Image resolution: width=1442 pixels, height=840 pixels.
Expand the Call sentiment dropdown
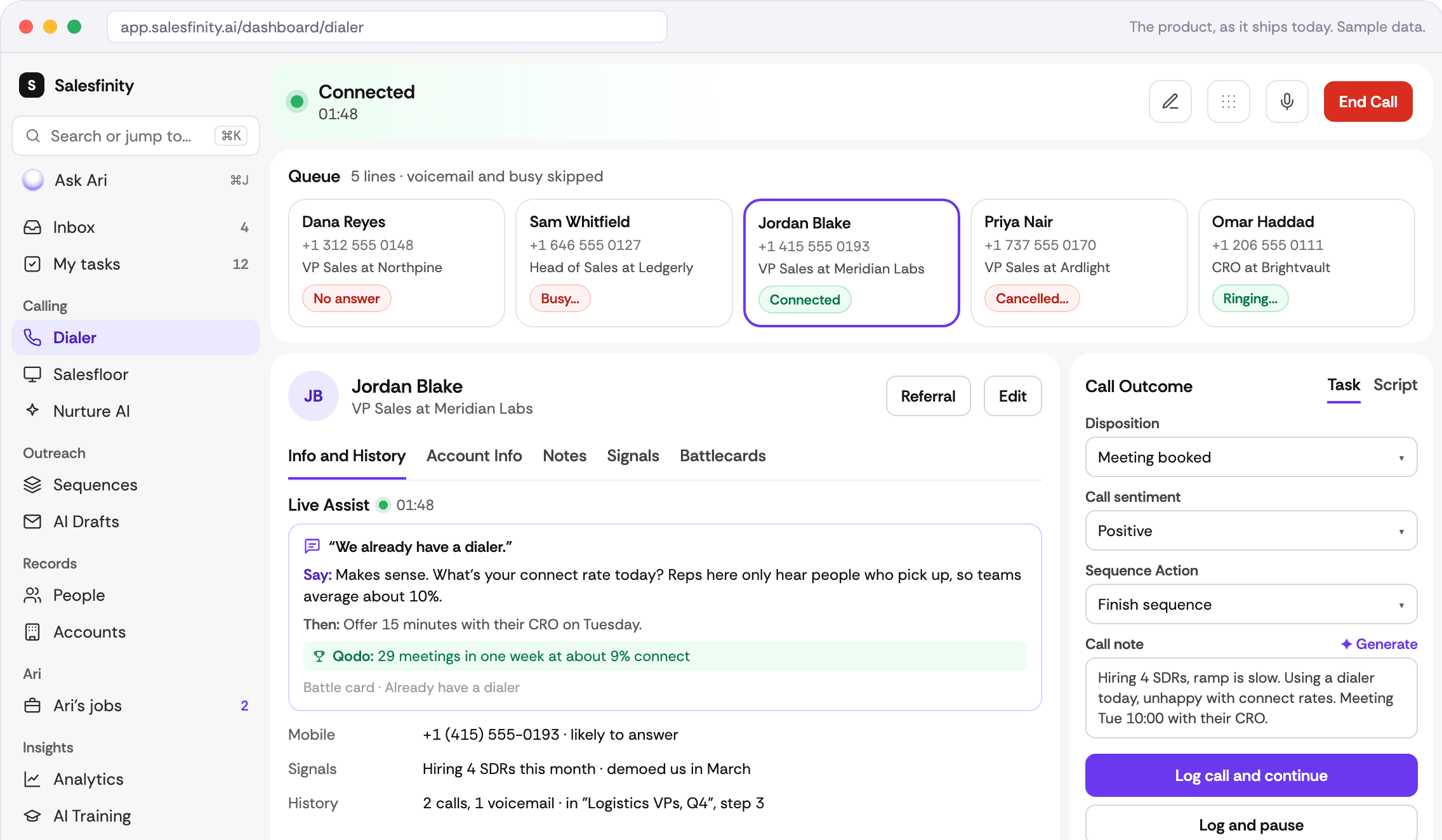[x=1251, y=530]
